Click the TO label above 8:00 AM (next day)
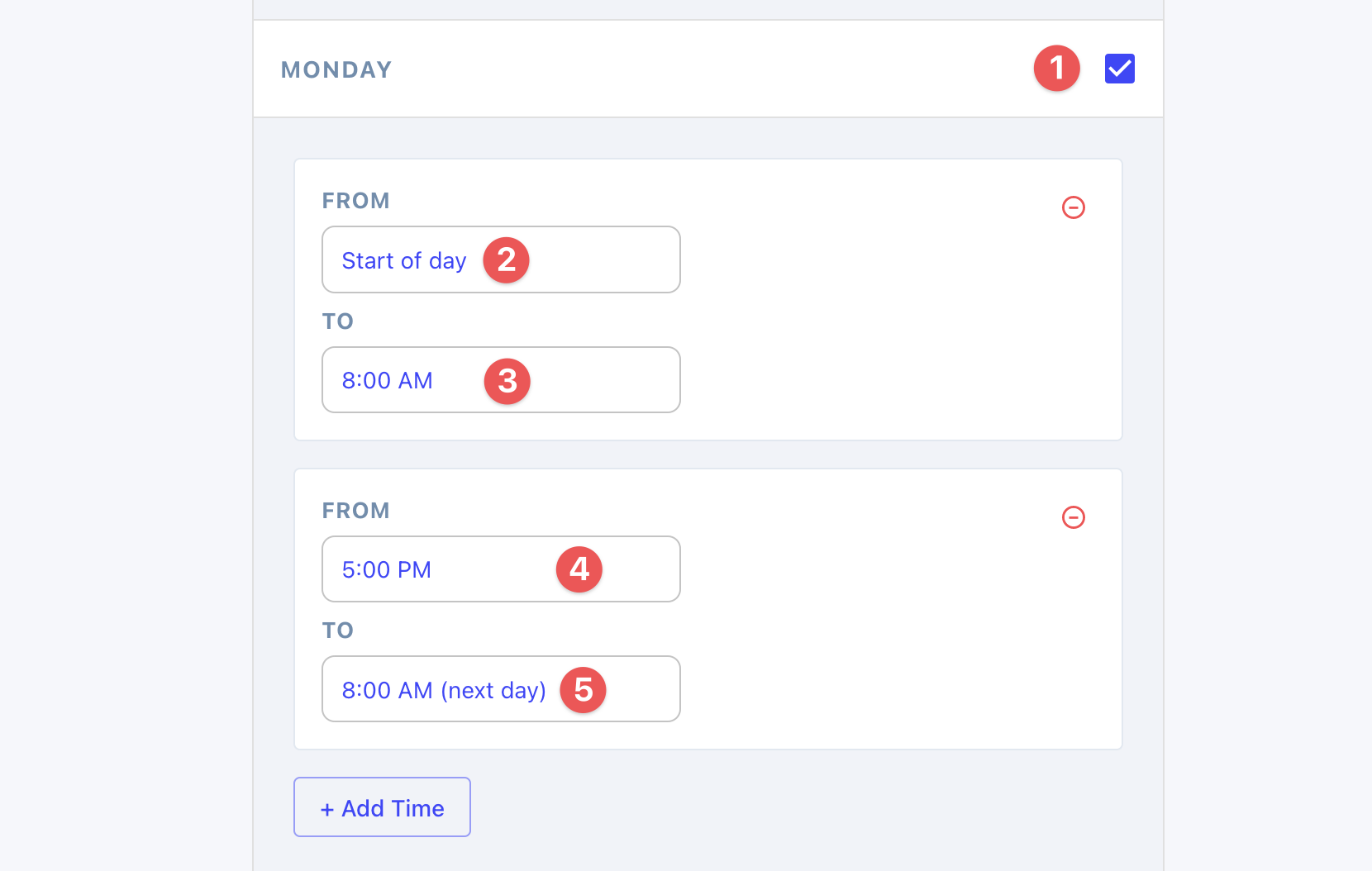This screenshot has width=1372, height=871. coord(338,631)
